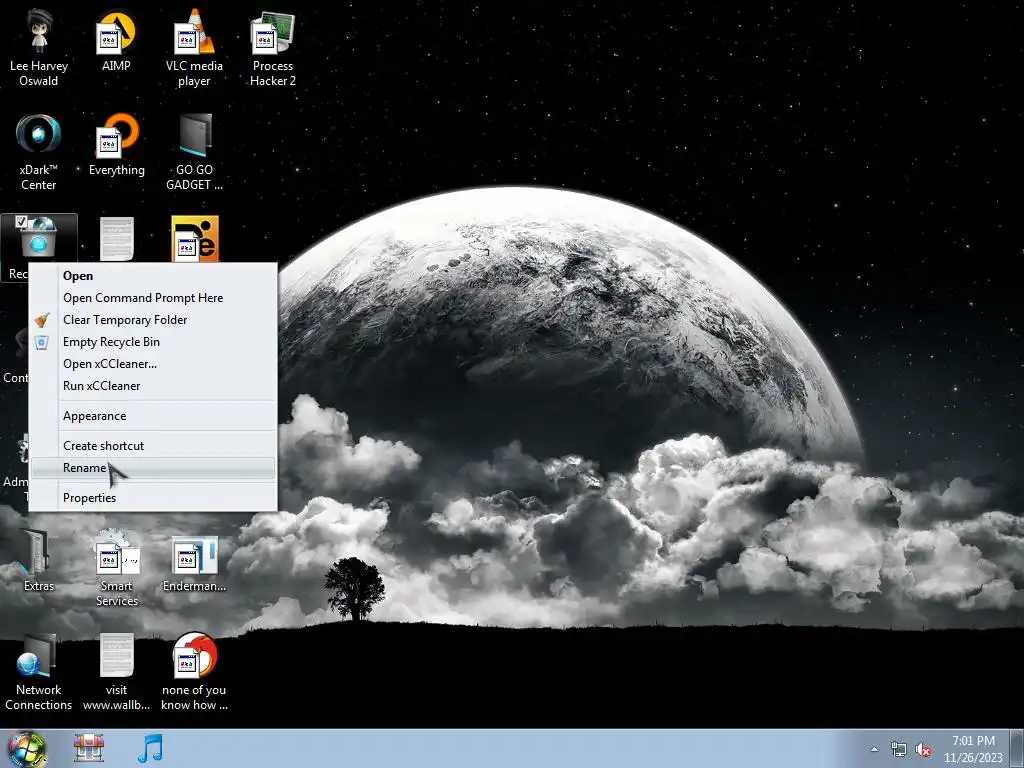
Task: Choose Create shortcut from the menu
Action: pyautogui.click(x=153, y=446)
